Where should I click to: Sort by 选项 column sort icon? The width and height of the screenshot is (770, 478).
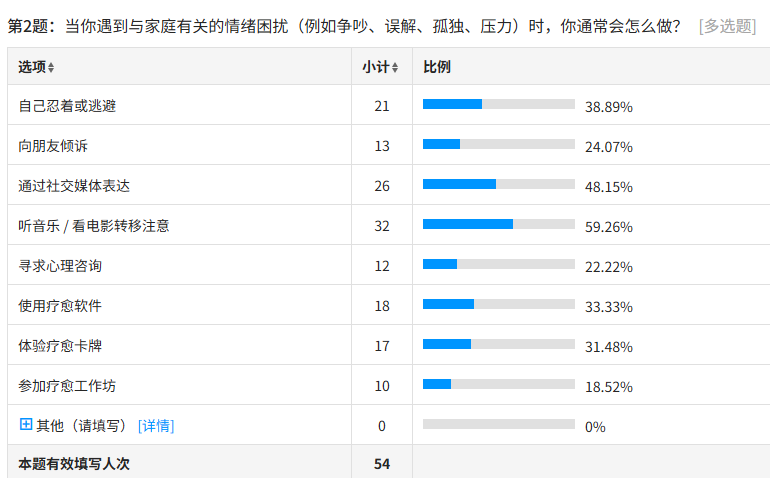[x=51, y=67]
